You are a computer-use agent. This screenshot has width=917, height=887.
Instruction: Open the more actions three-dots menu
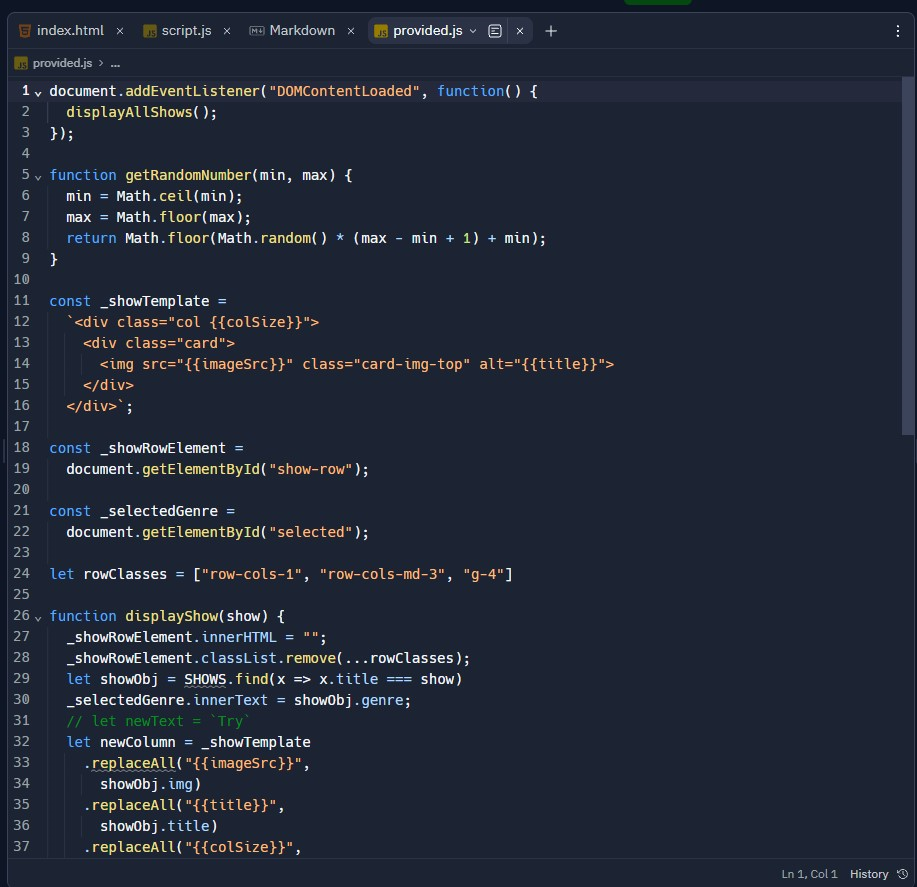pyautogui.click(x=897, y=30)
